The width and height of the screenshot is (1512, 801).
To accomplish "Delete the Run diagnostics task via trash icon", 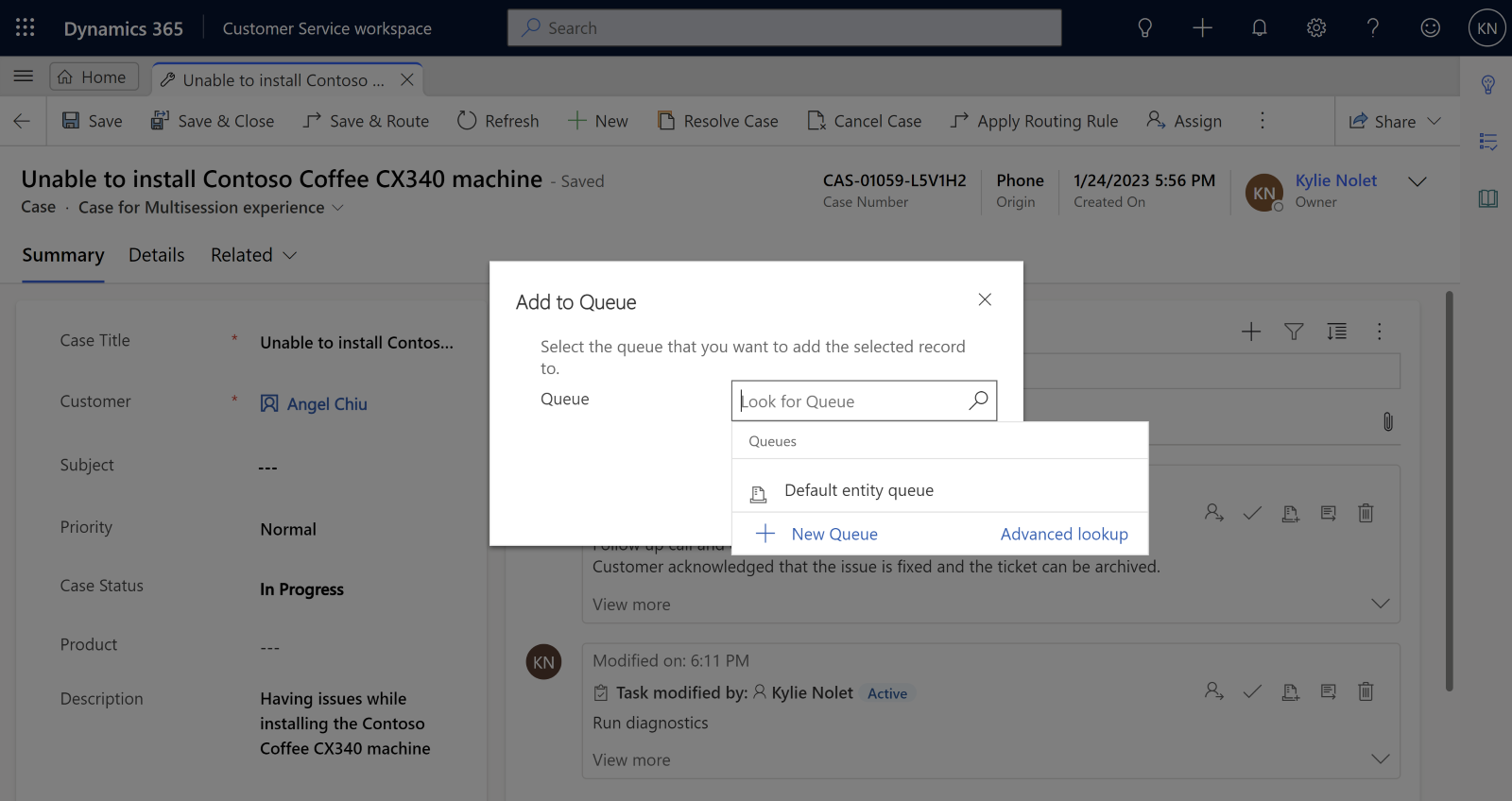I will pos(1366,692).
